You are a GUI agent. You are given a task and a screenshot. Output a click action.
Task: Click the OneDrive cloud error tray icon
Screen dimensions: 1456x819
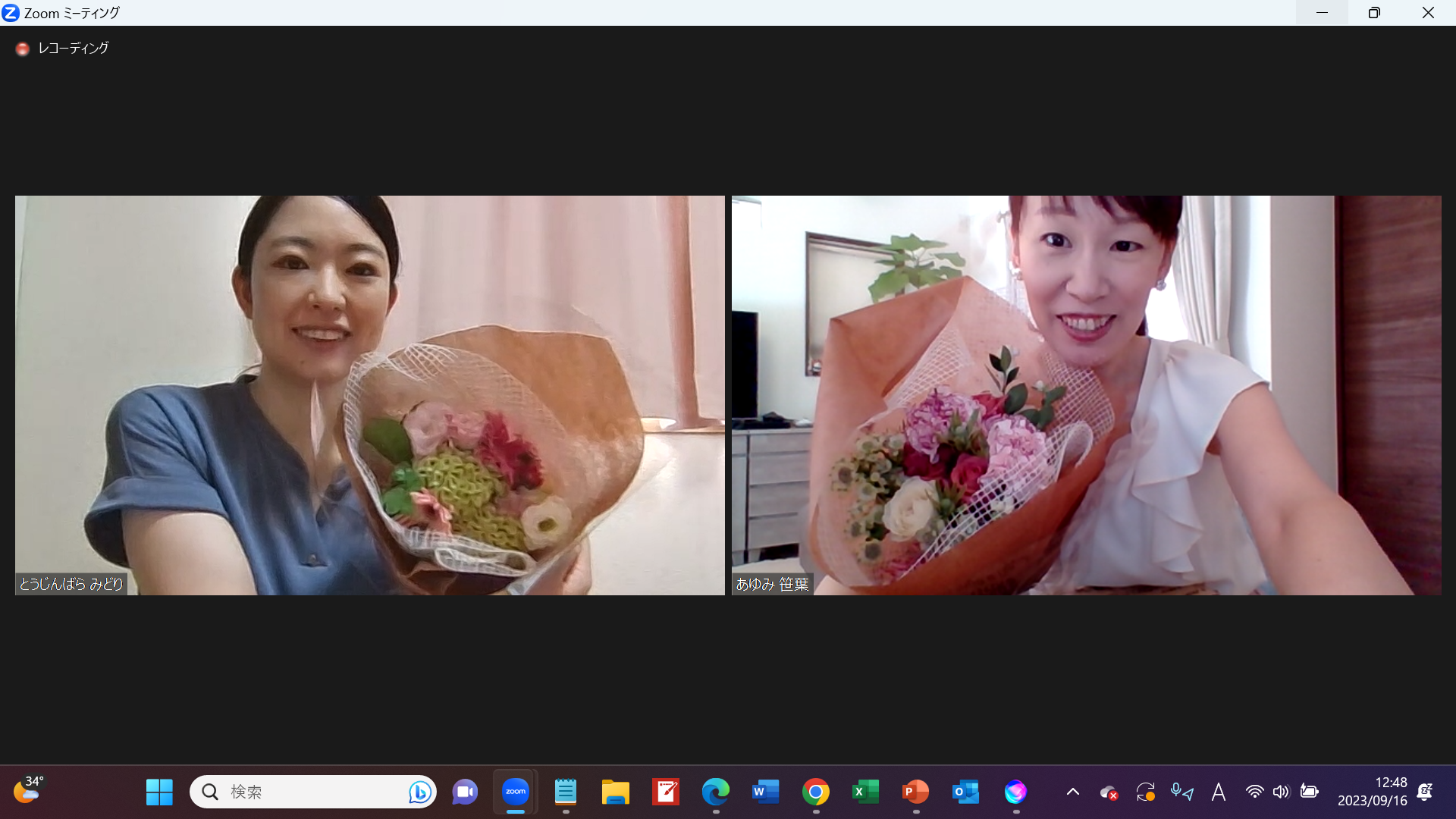coord(1109,792)
